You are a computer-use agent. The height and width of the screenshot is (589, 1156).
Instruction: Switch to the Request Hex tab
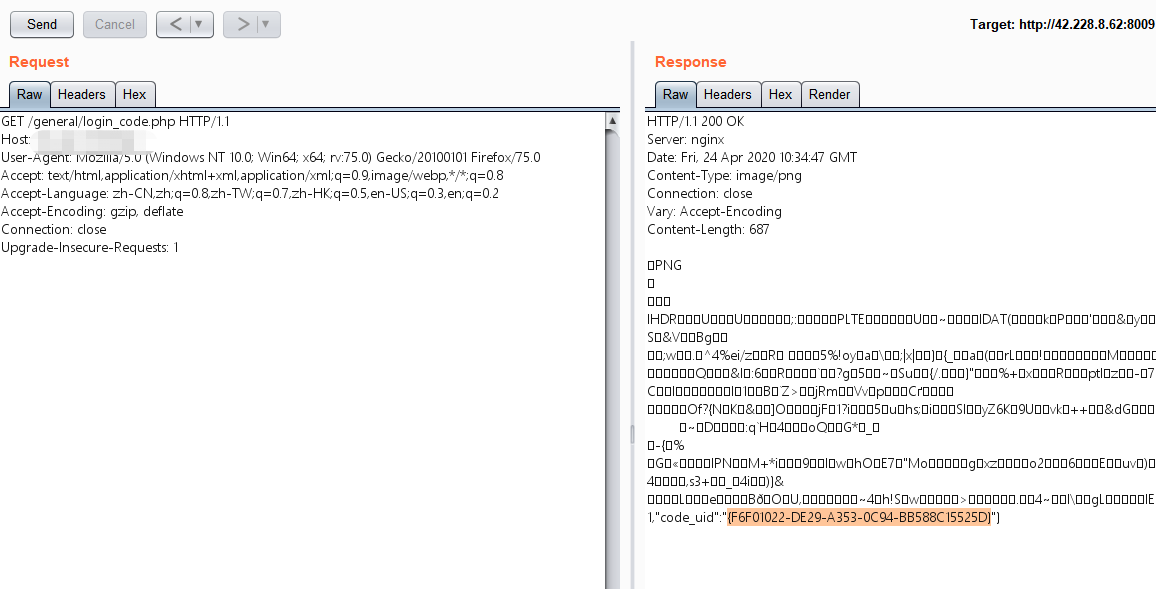point(134,94)
